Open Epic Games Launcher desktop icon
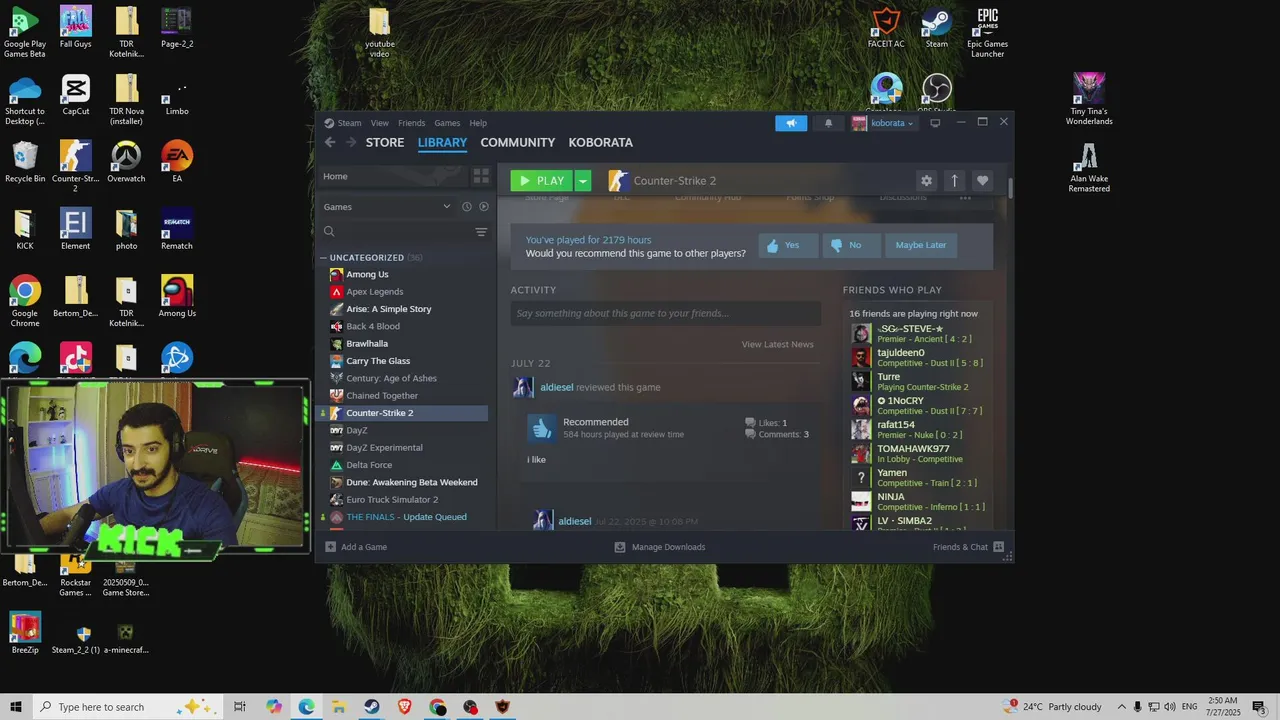This screenshot has height=720, width=1280. 987,33
